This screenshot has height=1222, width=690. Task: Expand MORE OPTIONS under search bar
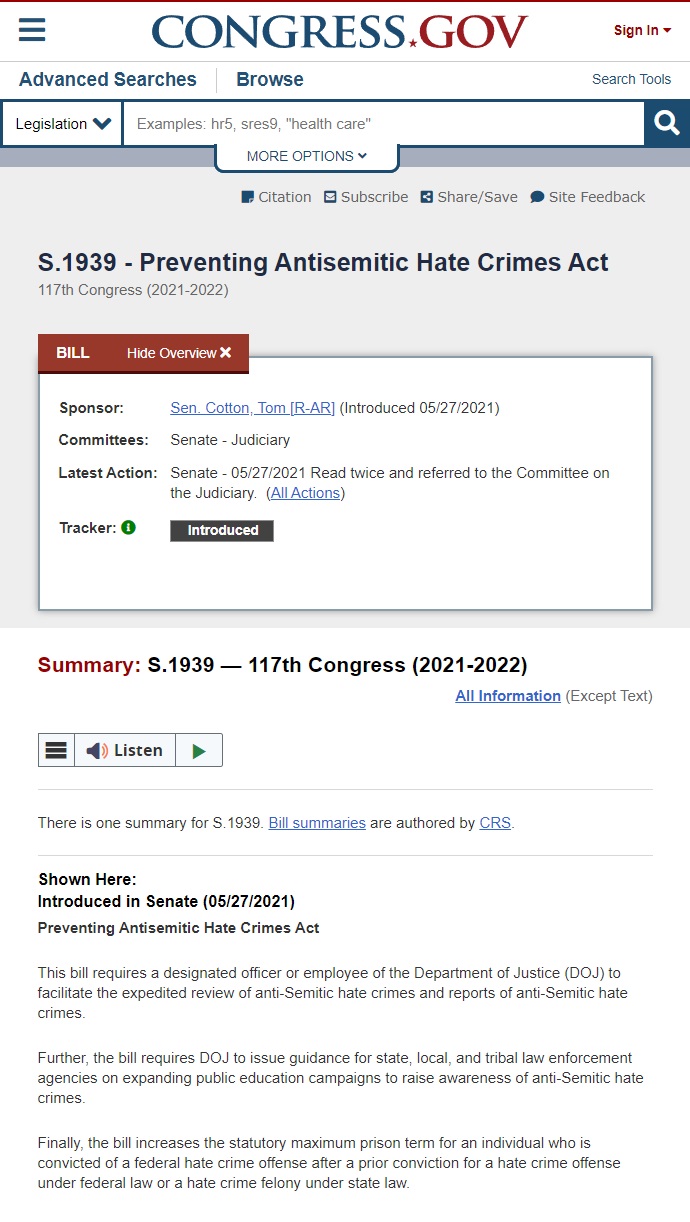[x=307, y=156]
